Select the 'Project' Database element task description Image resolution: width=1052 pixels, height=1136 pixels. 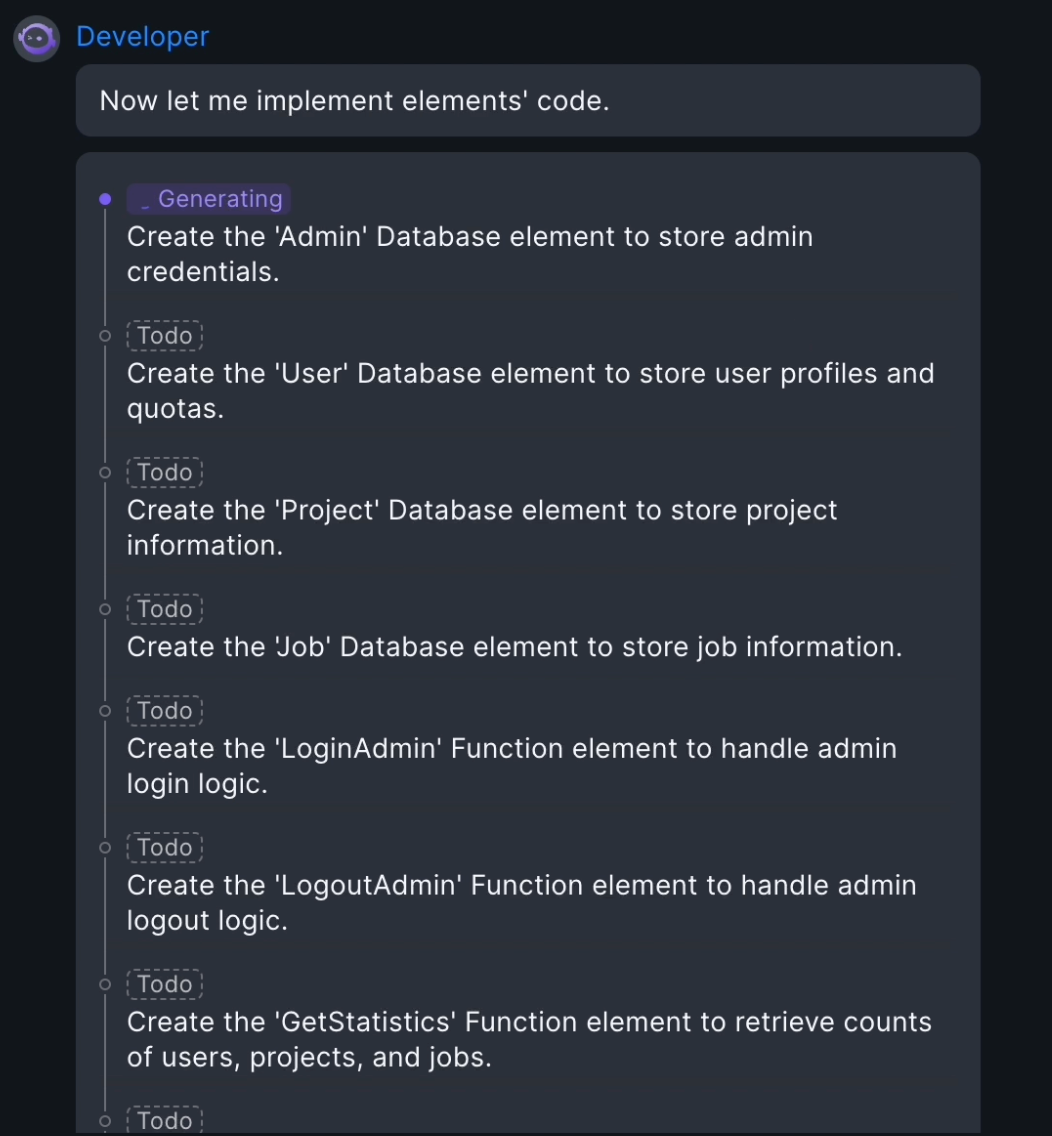(481, 527)
